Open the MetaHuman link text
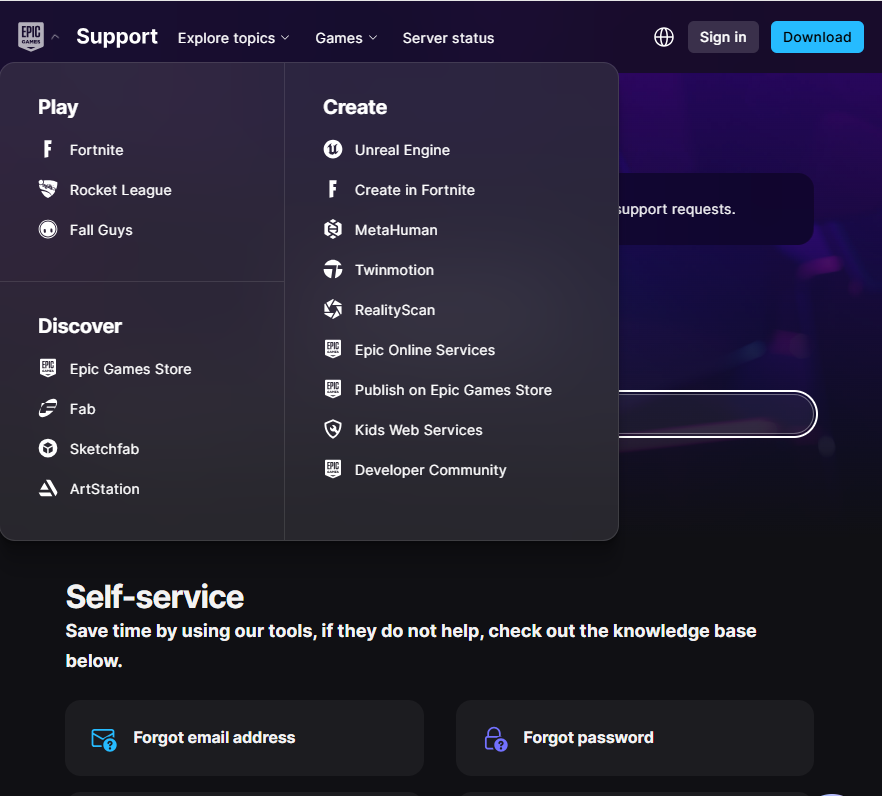The width and height of the screenshot is (882, 796). coord(396,230)
